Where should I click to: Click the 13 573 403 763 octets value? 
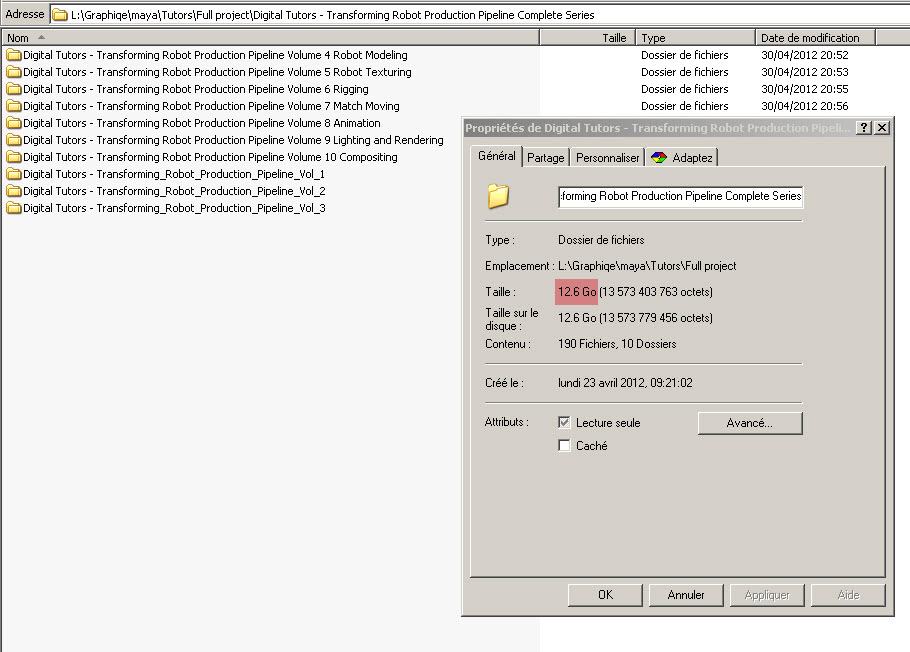[x=656, y=292]
